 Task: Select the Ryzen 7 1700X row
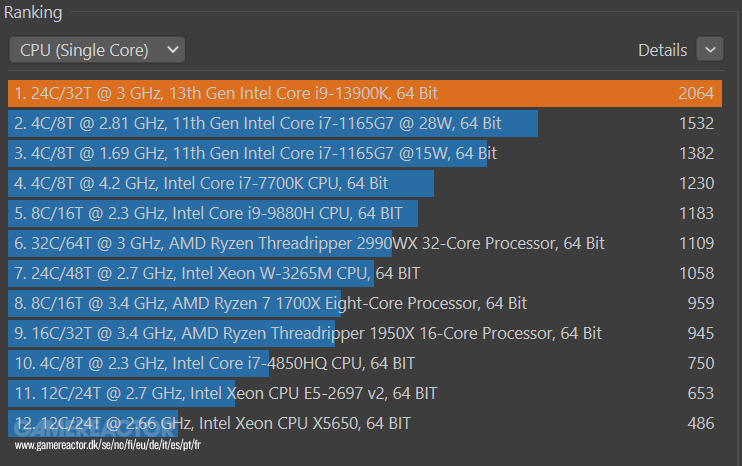[x=365, y=303]
